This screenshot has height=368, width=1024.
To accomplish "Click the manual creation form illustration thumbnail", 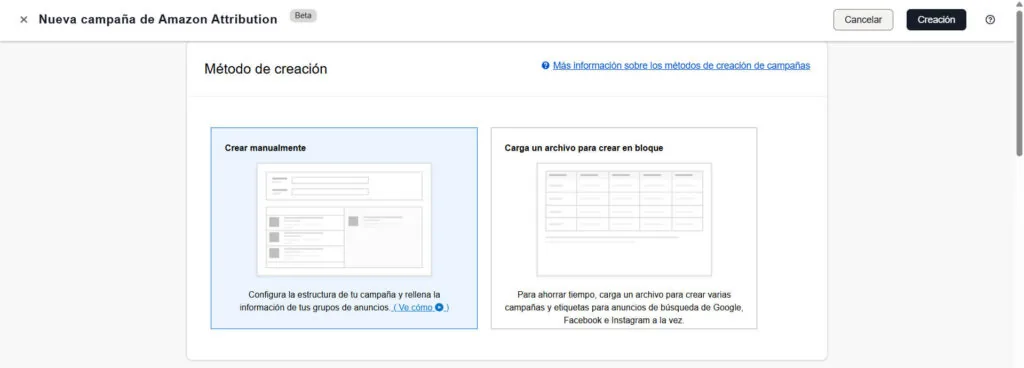I will tap(344, 219).
